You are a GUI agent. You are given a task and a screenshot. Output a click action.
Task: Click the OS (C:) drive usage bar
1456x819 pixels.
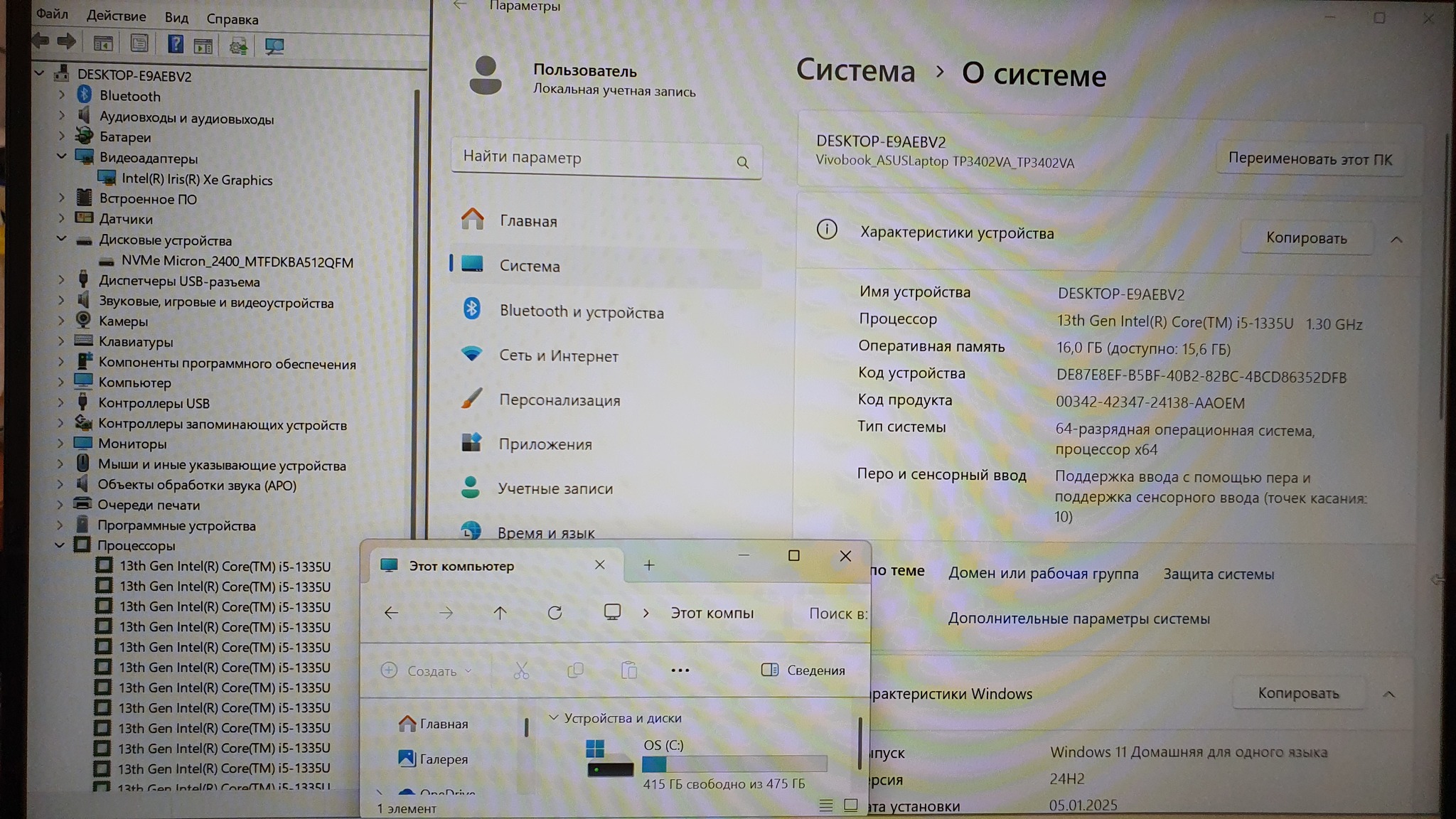734,764
